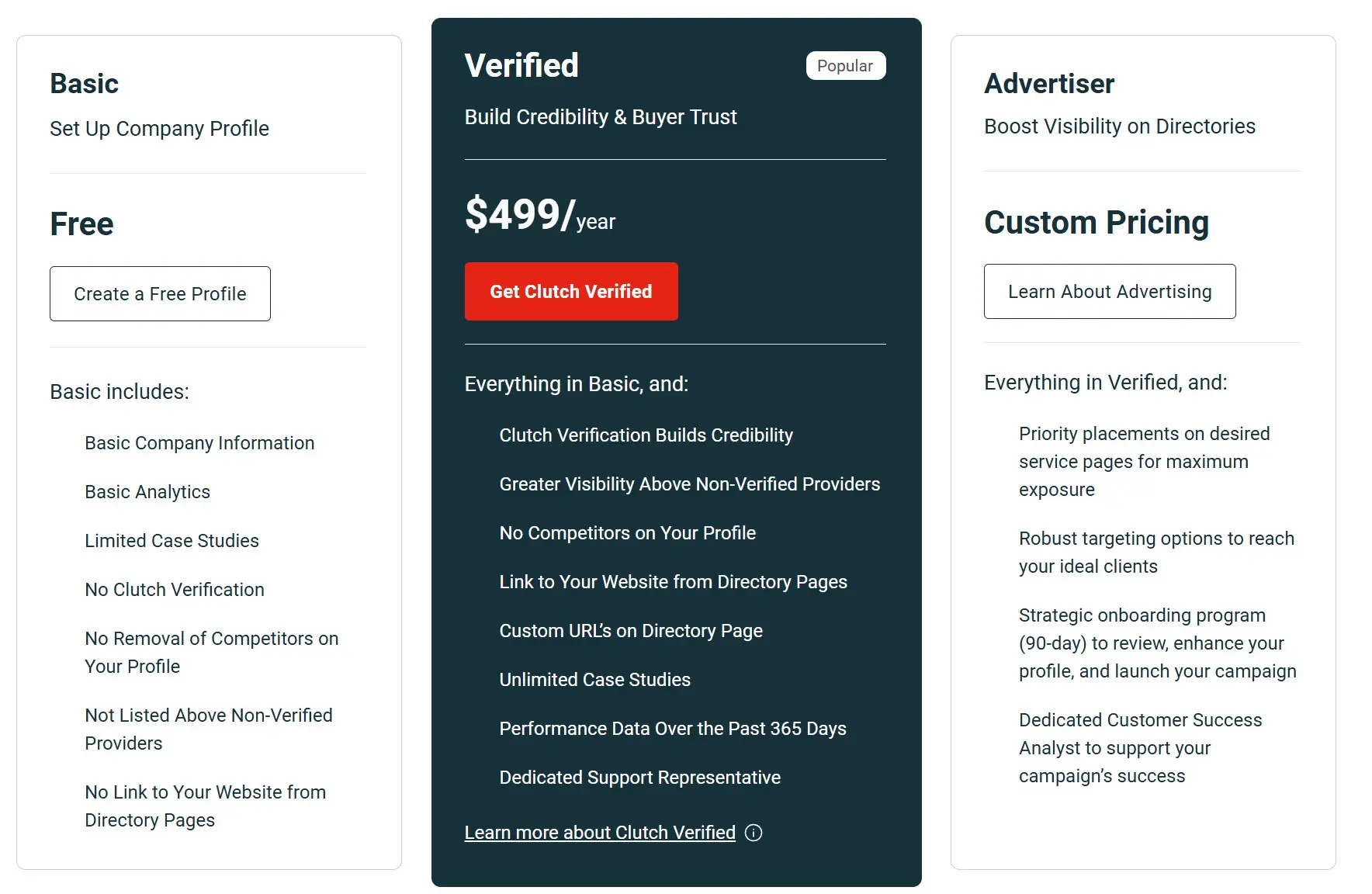Click Set Up Company Profile subtitle

(x=159, y=128)
